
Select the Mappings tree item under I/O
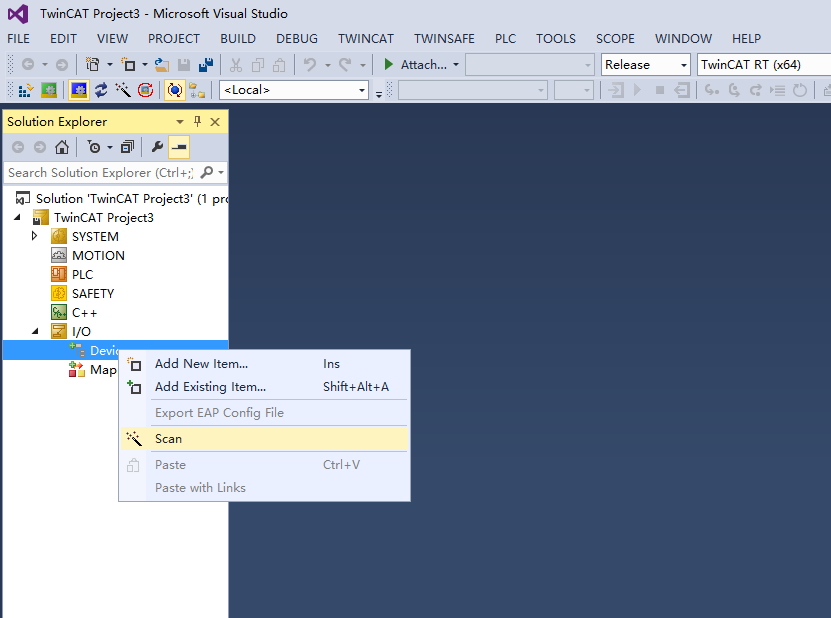103,370
